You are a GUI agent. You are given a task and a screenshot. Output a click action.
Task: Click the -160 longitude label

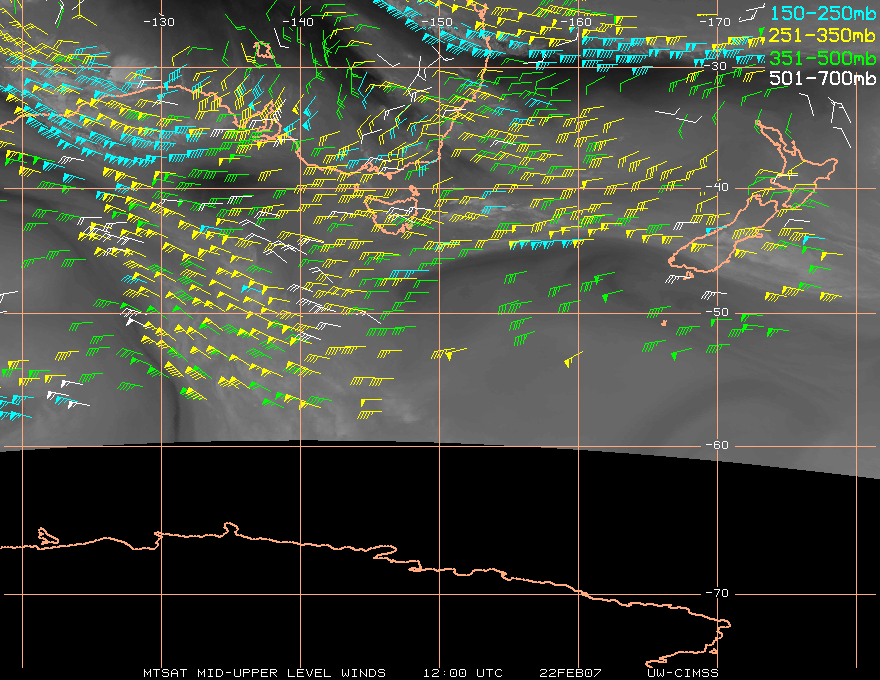click(x=578, y=22)
